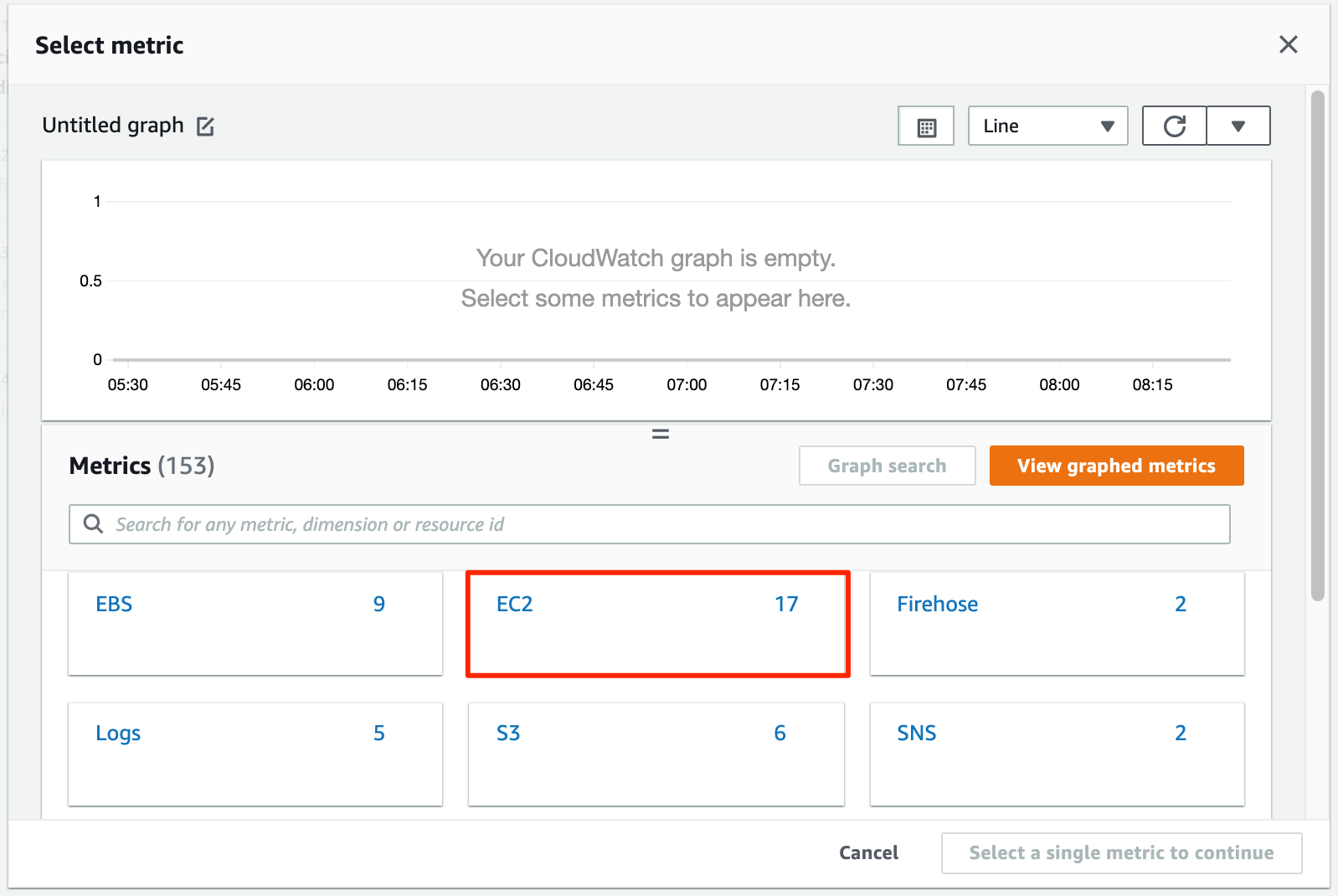This screenshot has width=1338, height=896.
Task: Click View graphed metrics button
Action: click(1116, 466)
